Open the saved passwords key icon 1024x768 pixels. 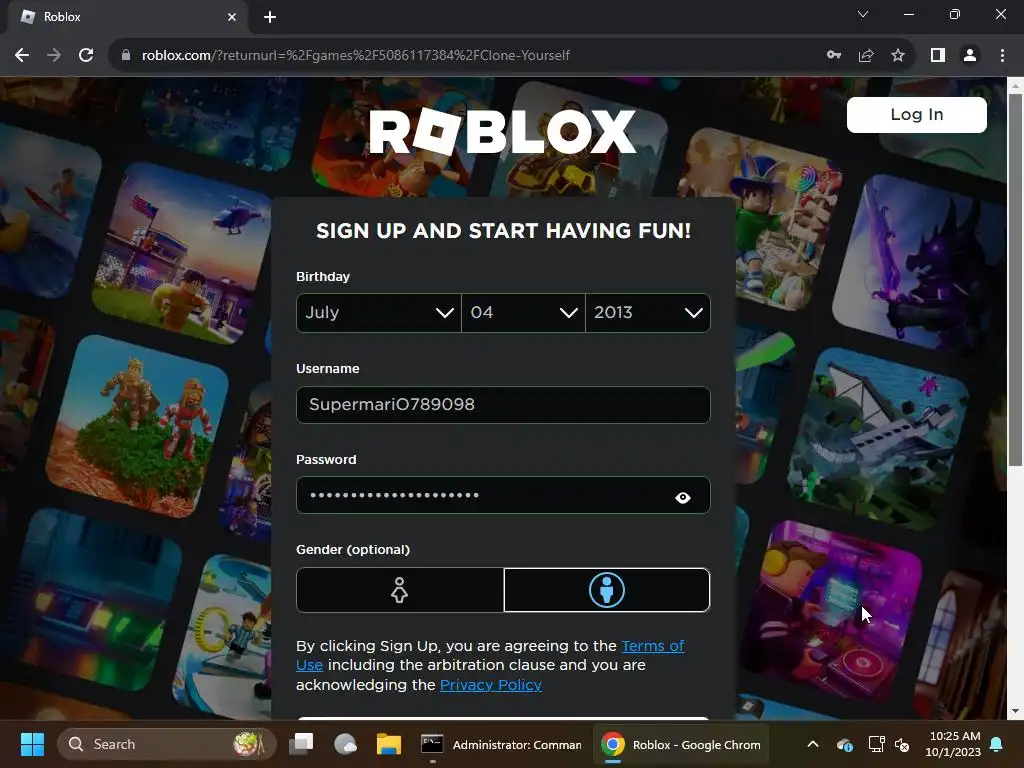pyautogui.click(x=834, y=56)
